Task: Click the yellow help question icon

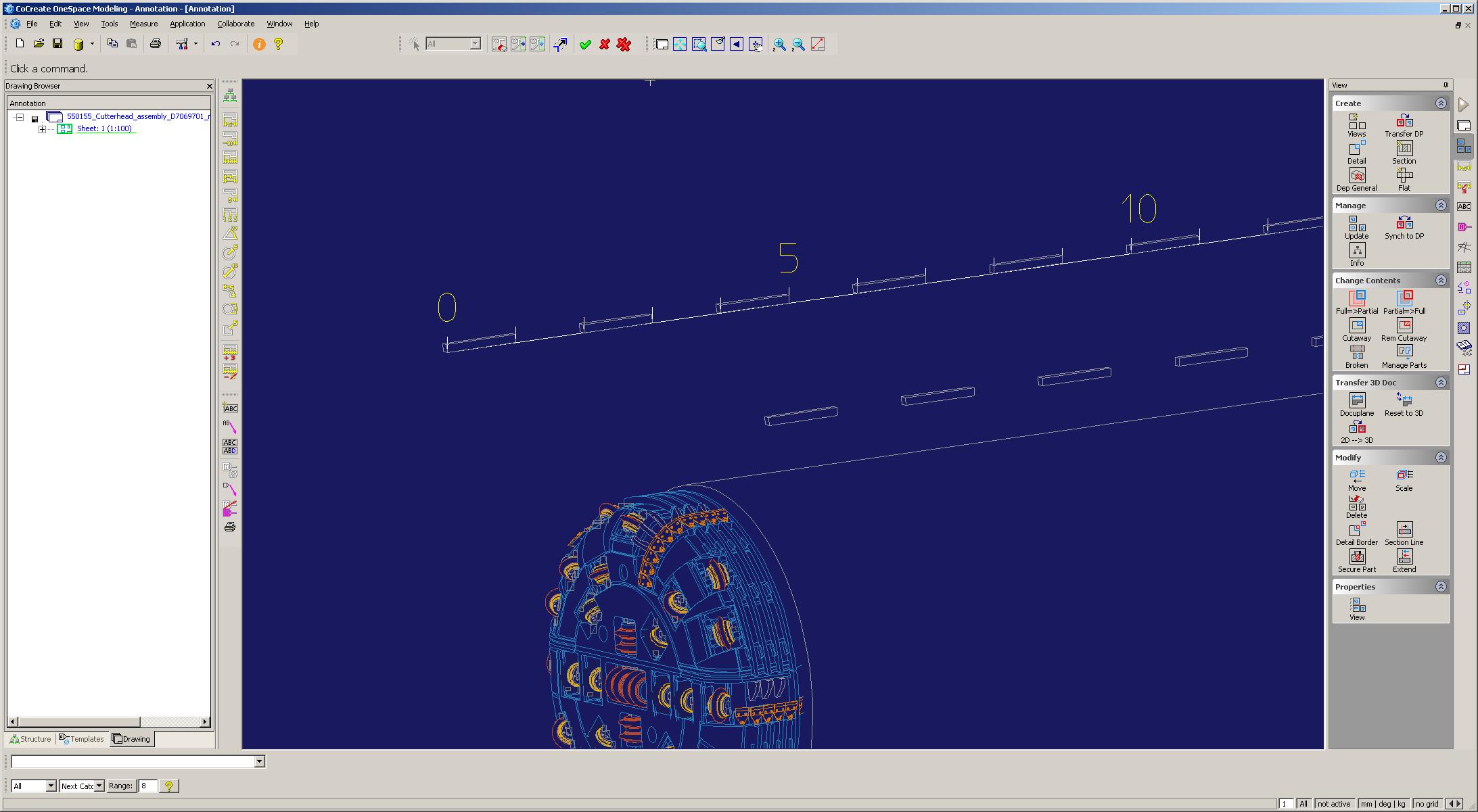Action: coord(279,44)
